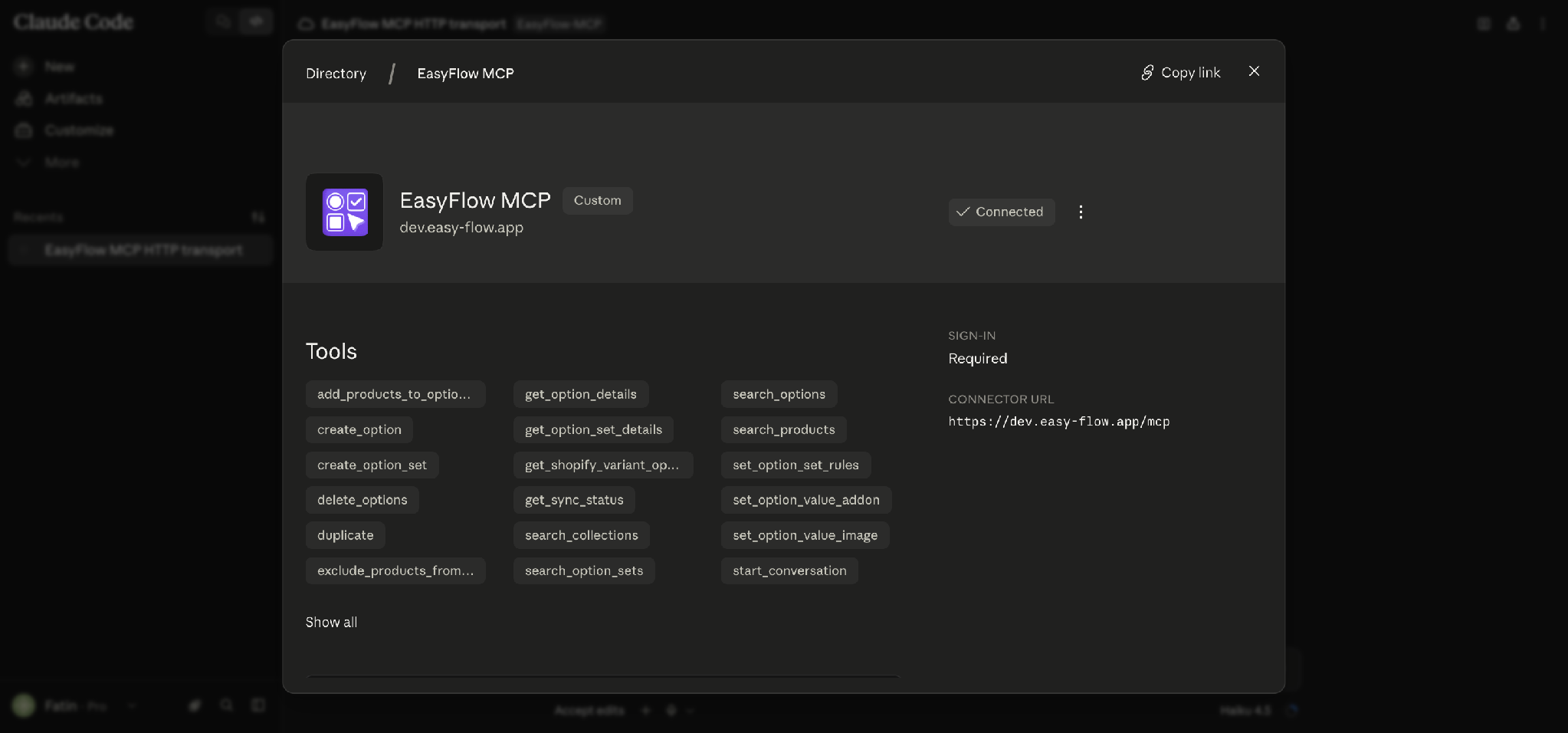The width and height of the screenshot is (1568, 733).
Task: Go back to Directory breadcrumb
Action: 336,74
